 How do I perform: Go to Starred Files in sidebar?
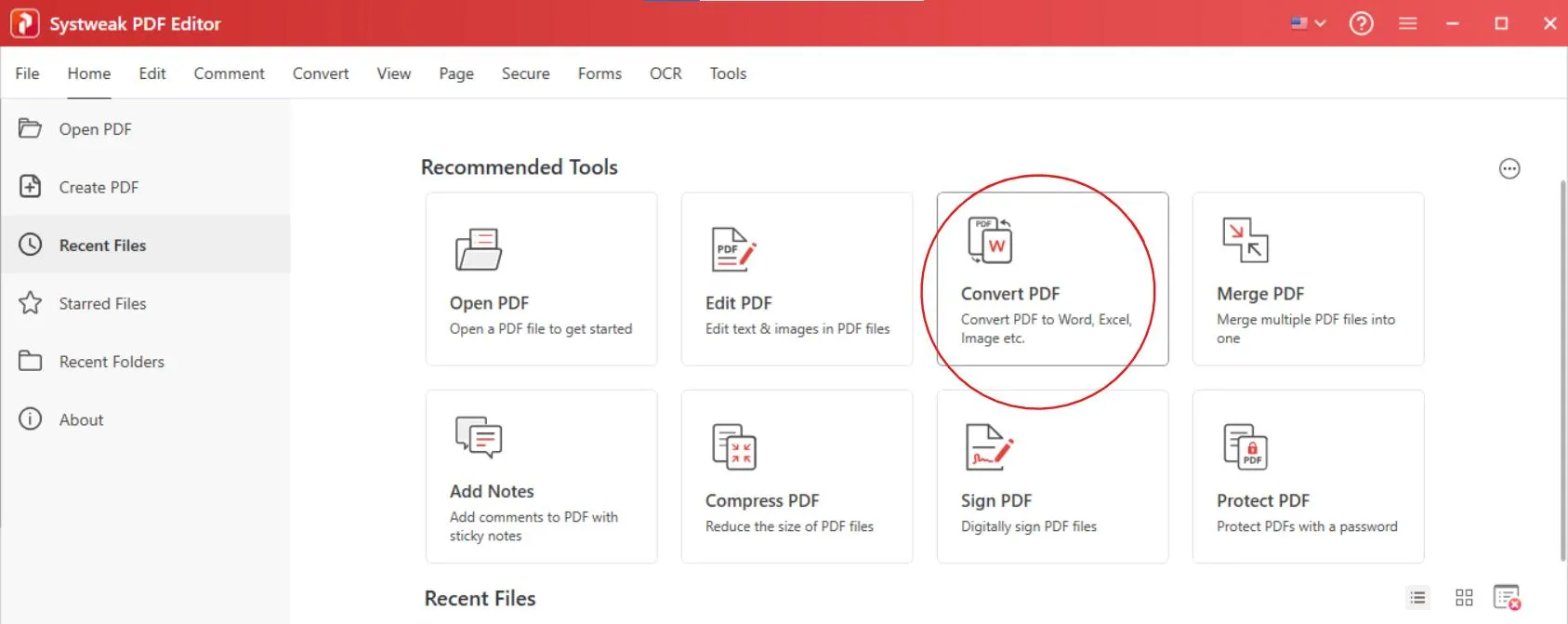pyautogui.click(x=102, y=303)
